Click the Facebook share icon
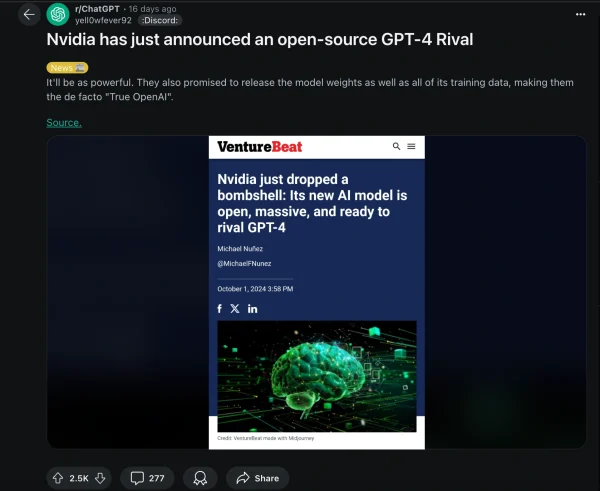This screenshot has height=491, width=600. coord(219,309)
